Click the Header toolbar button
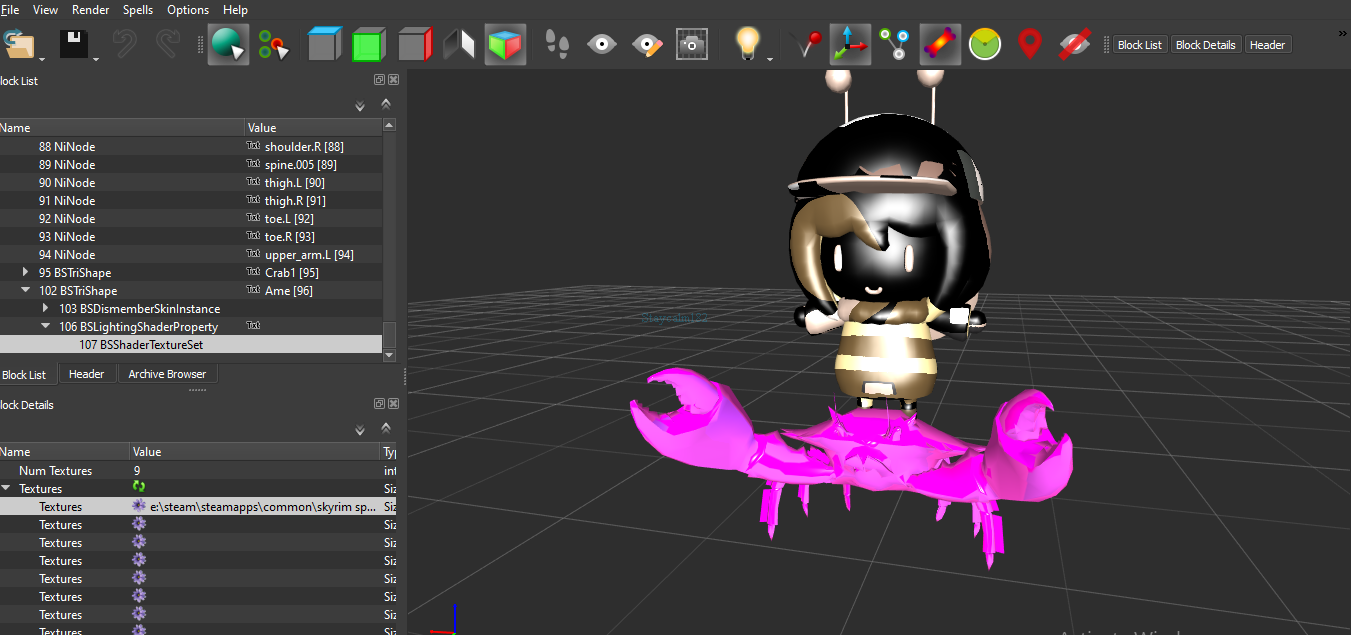Image resolution: width=1351 pixels, height=635 pixels. [1267, 45]
